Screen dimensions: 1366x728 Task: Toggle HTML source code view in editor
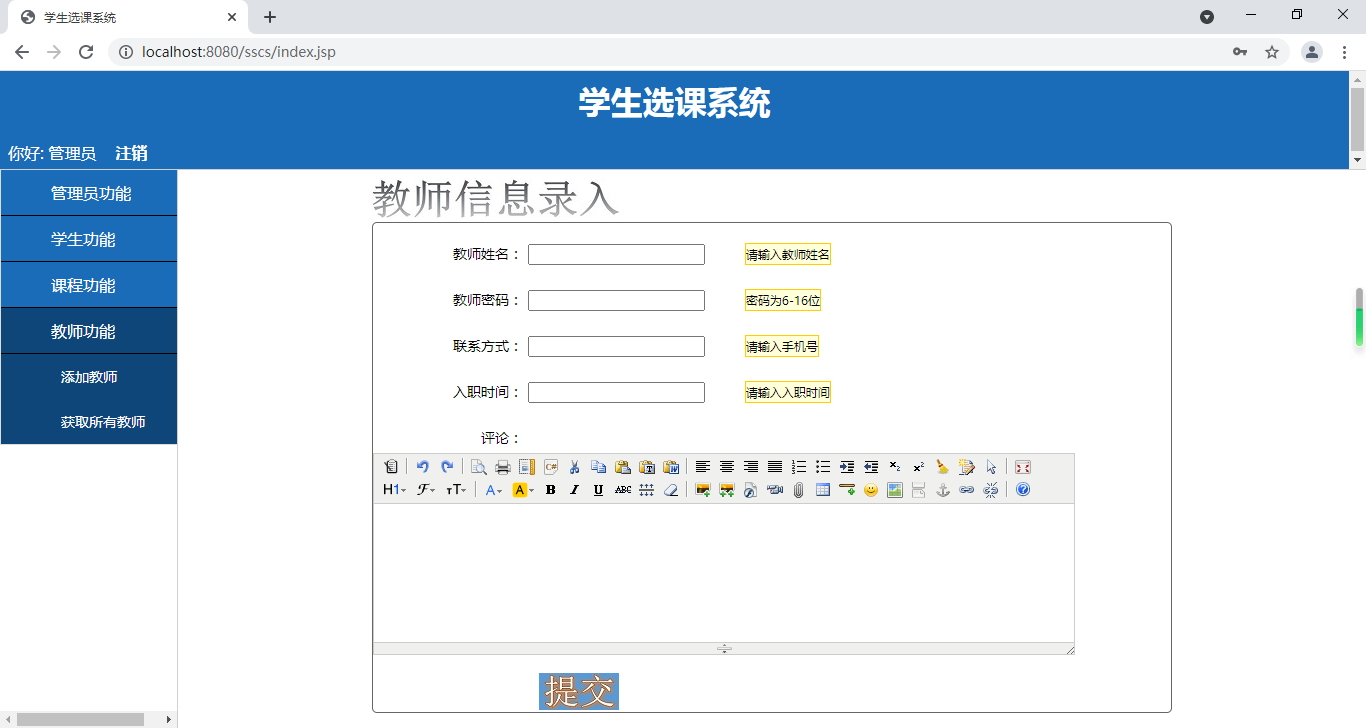click(391, 467)
